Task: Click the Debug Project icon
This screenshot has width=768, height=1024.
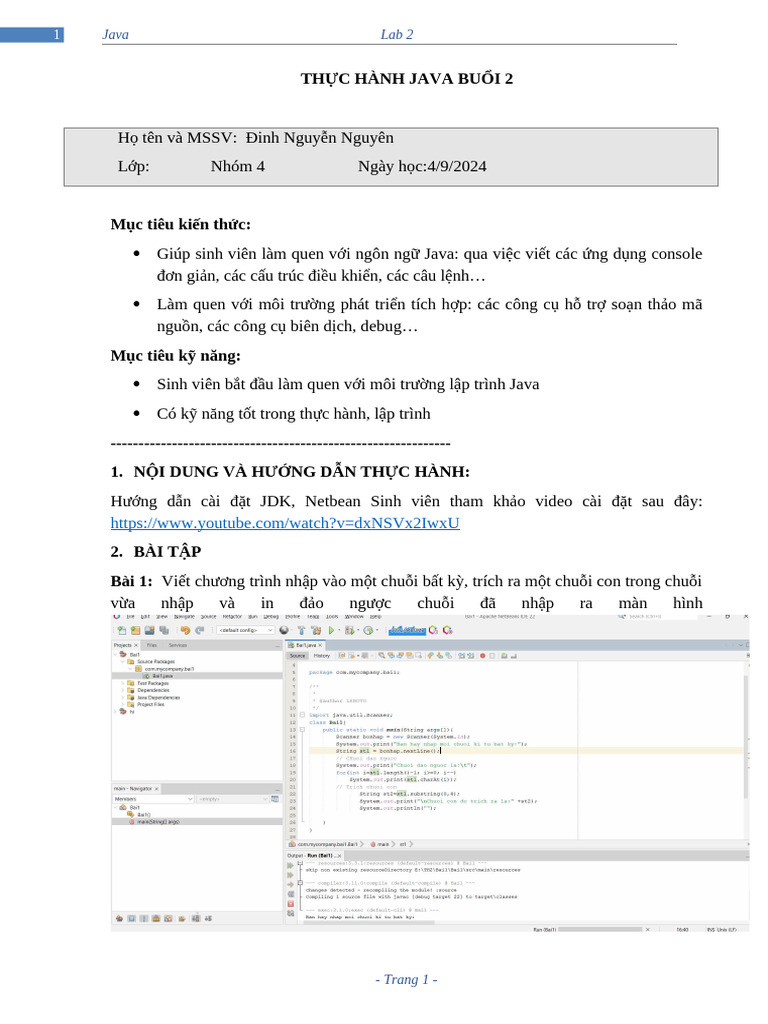Action: pyautogui.click(x=350, y=631)
